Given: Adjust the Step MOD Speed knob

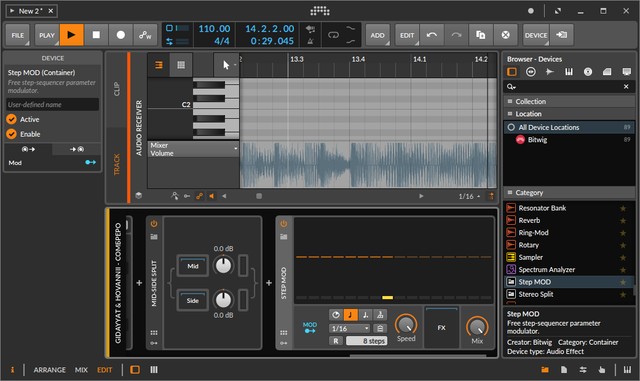Looking at the screenshot, I should click(x=406, y=325).
